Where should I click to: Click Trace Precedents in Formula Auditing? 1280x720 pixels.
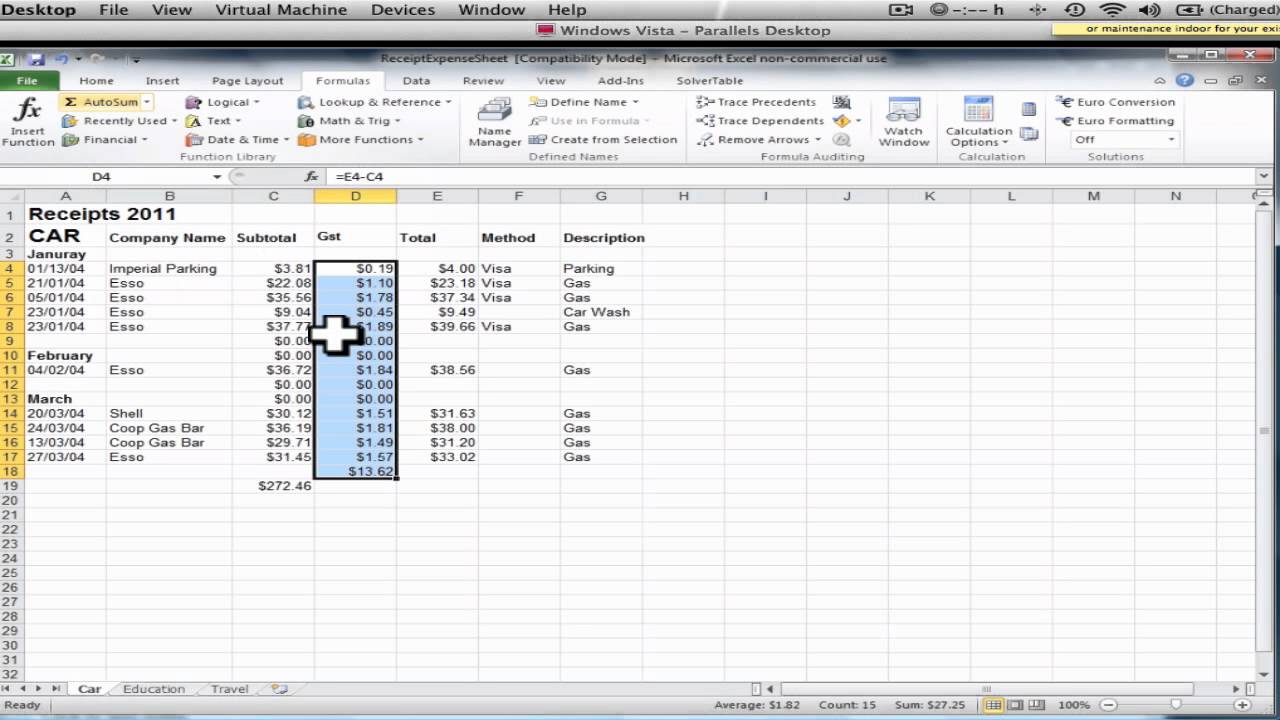pos(757,102)
